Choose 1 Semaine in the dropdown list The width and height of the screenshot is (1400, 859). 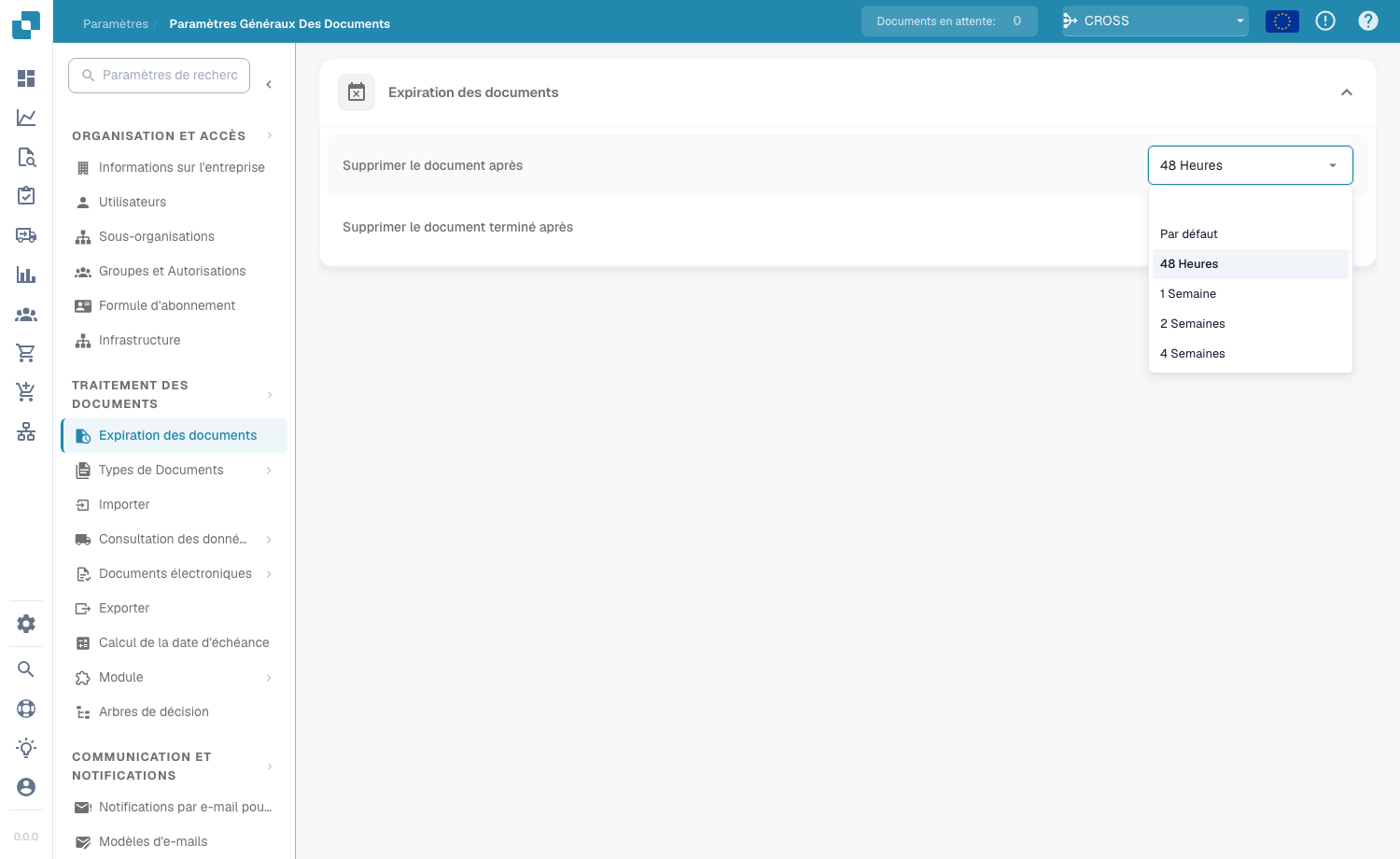click(1251, 294)
